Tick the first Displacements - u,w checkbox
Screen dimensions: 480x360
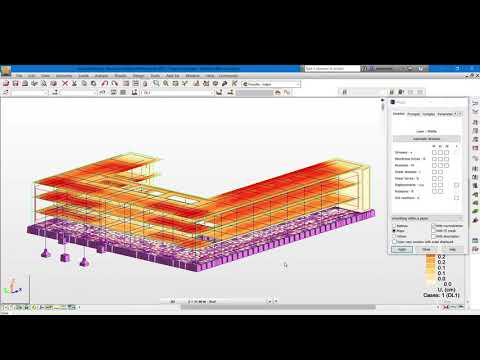click(x=434, y=185)
